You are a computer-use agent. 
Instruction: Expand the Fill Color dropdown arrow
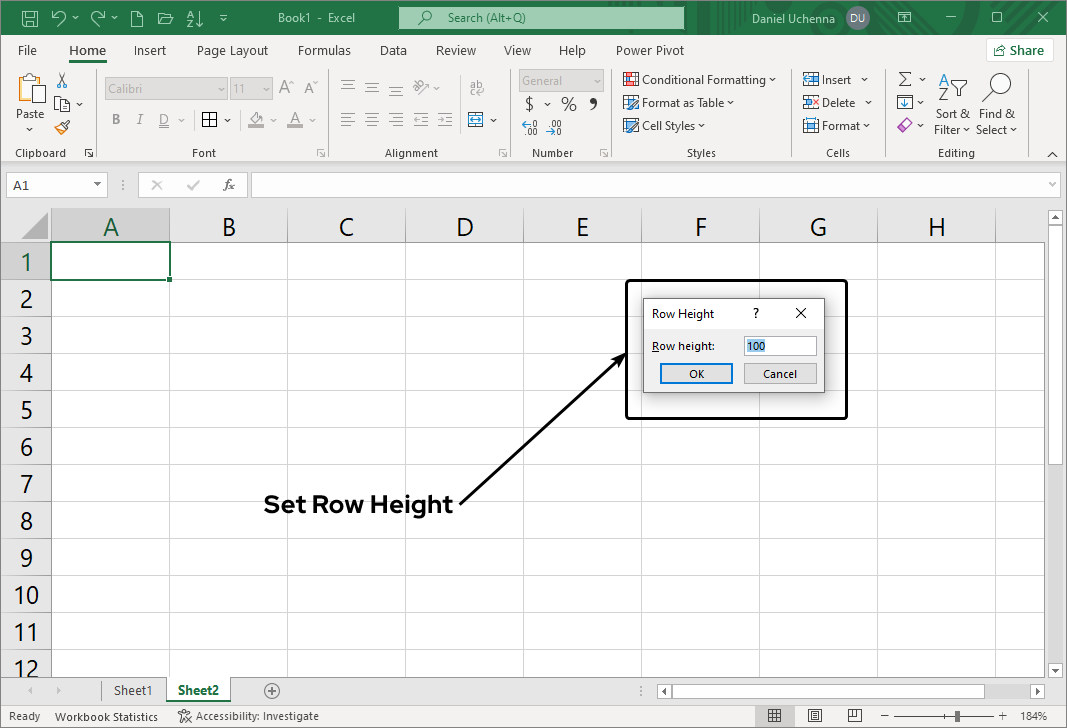click(271, 119)
